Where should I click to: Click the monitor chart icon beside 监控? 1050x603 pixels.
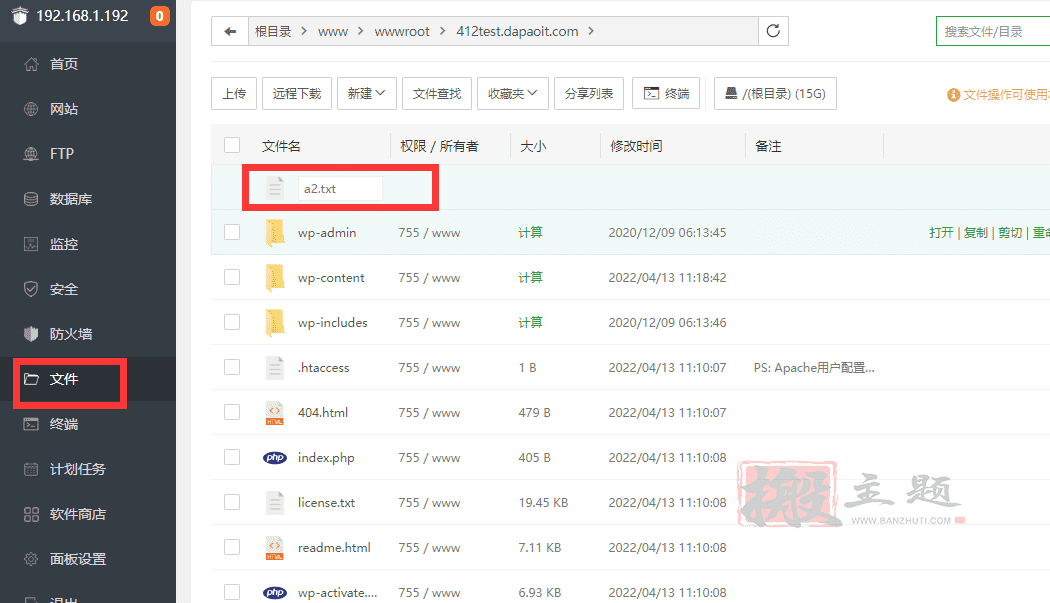[31, 244]
